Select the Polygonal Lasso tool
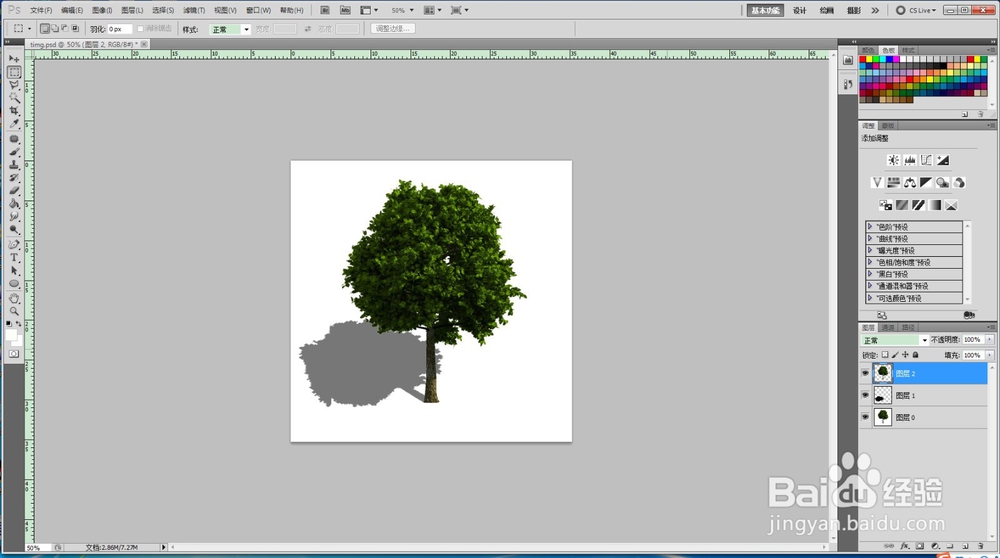1000x558 pixels. pos(14,85)
